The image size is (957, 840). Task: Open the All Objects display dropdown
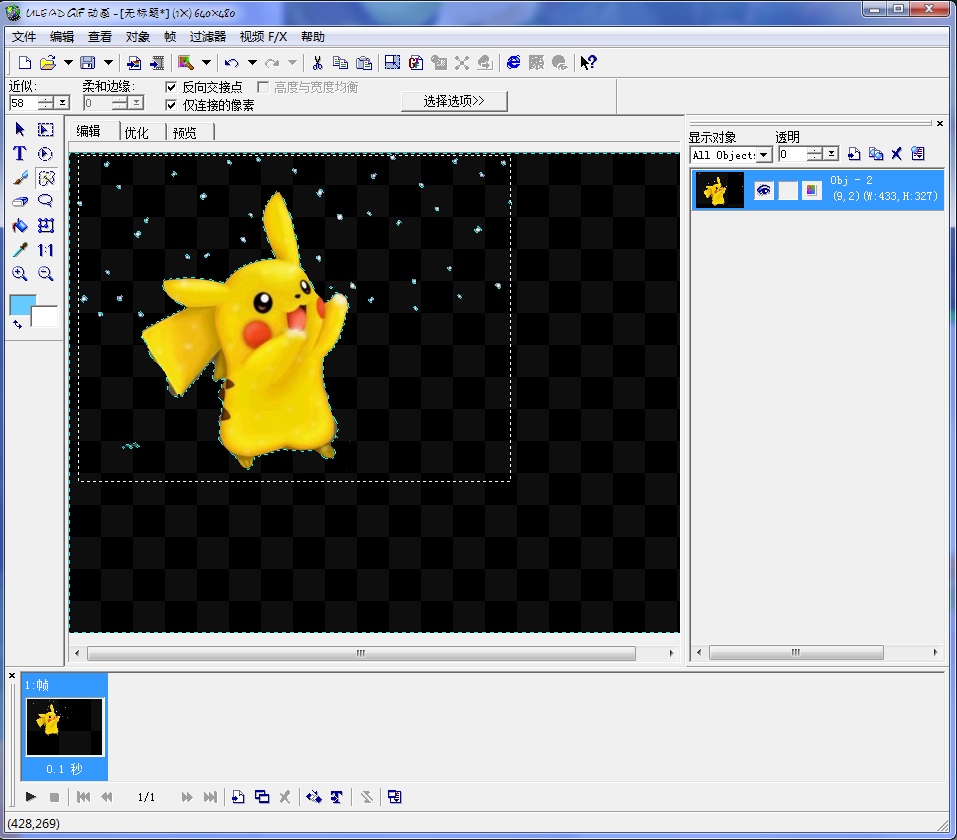[764, 155]
